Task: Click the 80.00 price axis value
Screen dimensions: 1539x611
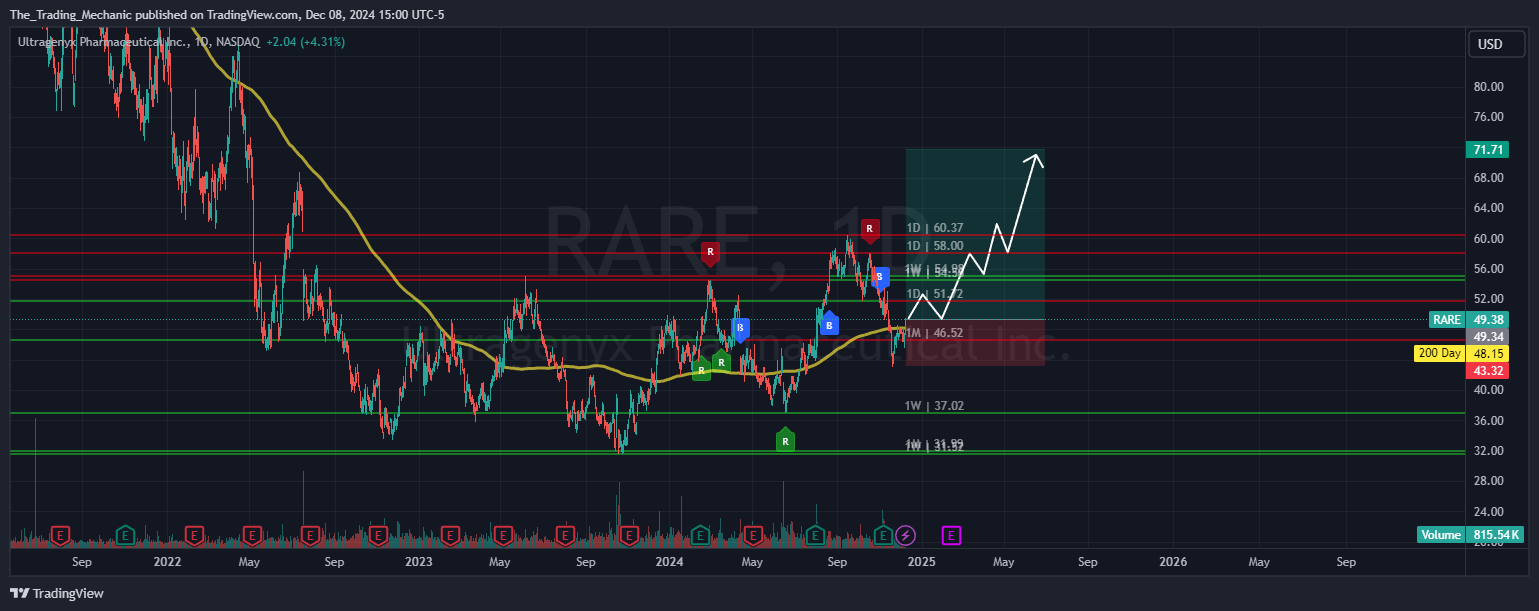Action: (x=1489, y=87)
